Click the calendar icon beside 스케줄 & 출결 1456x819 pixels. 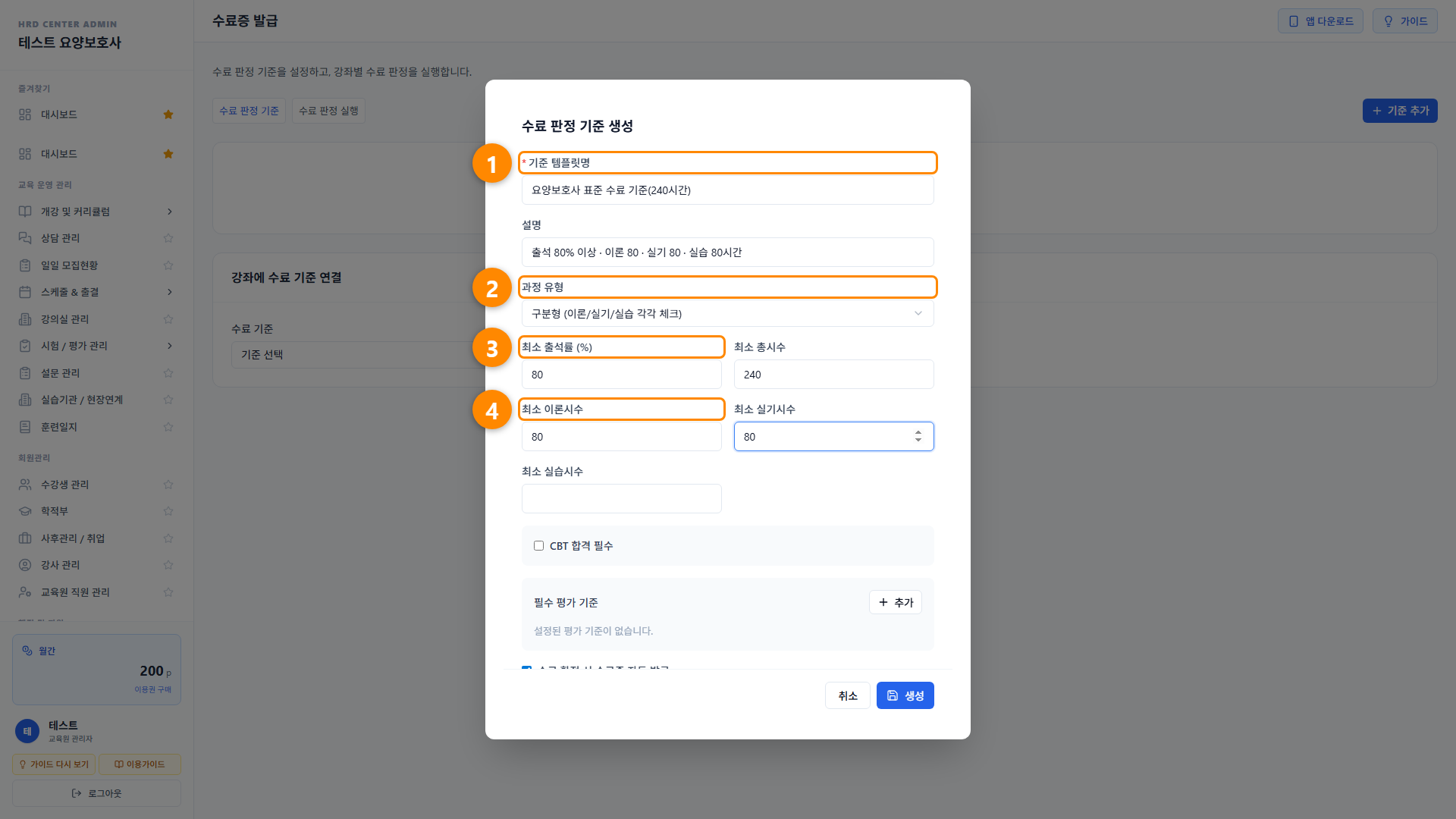click(x=25, y=292)
